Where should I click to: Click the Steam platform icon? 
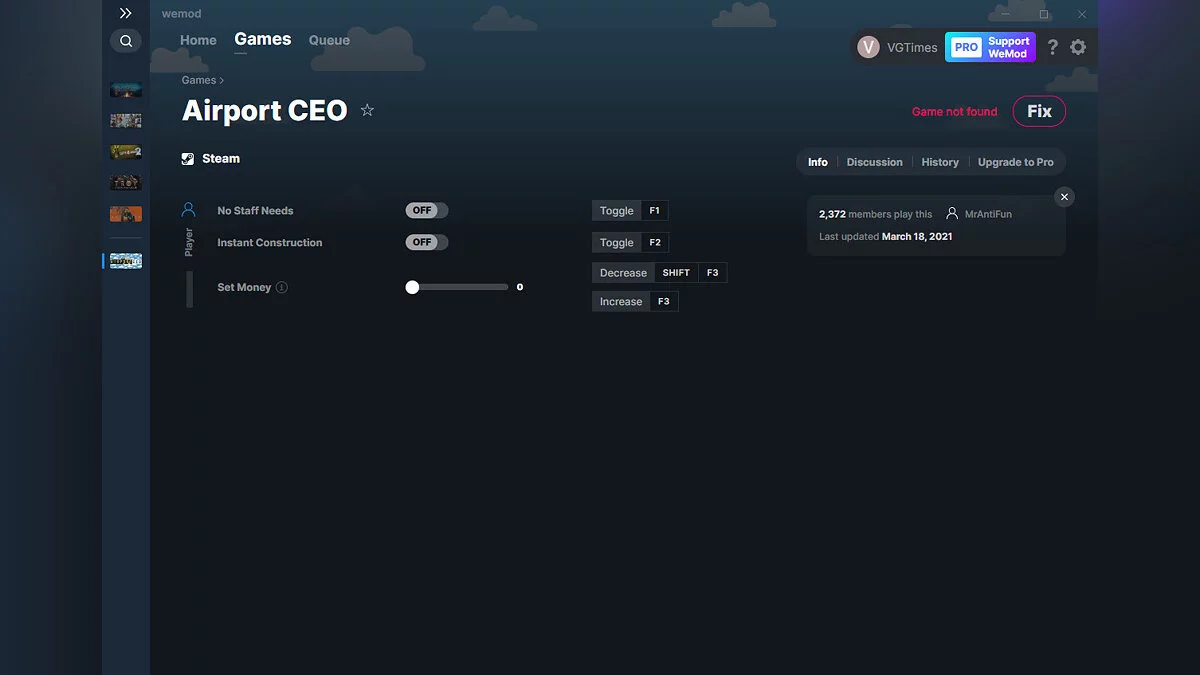(188, 159)
